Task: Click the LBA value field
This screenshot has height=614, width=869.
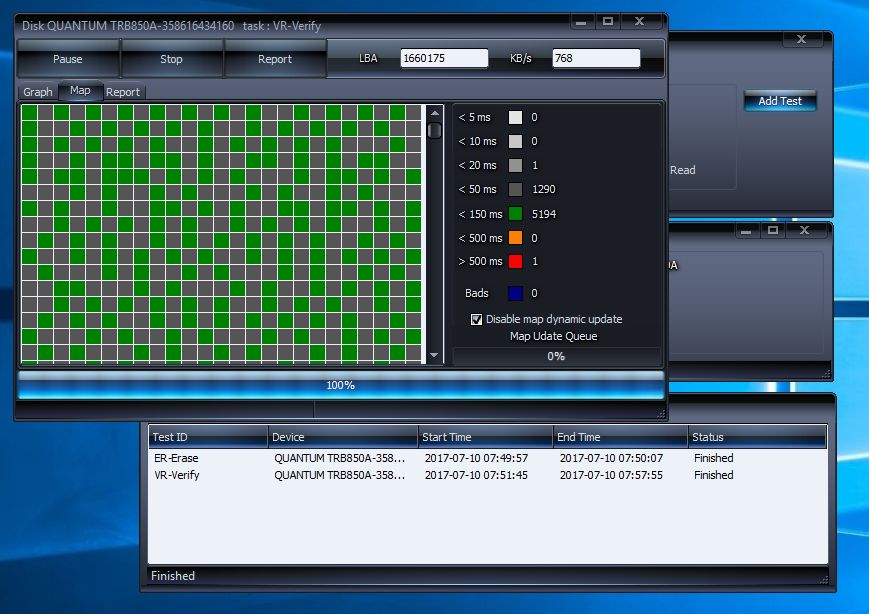Action: (444, 58)
